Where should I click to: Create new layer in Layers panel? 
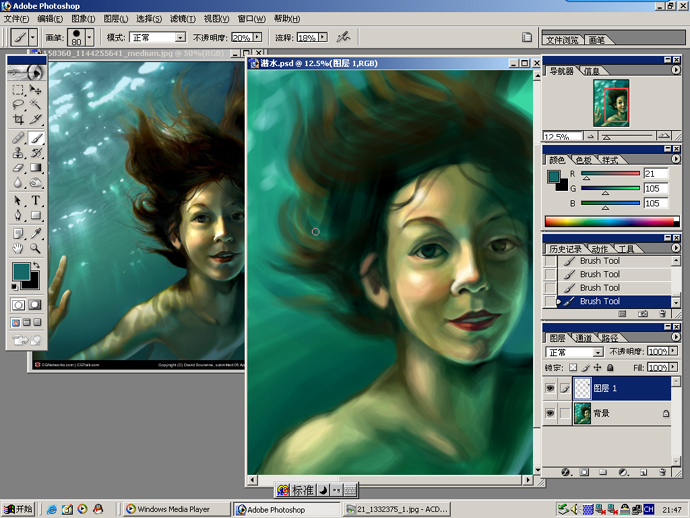pyautogui.click(x=643, y=472)
